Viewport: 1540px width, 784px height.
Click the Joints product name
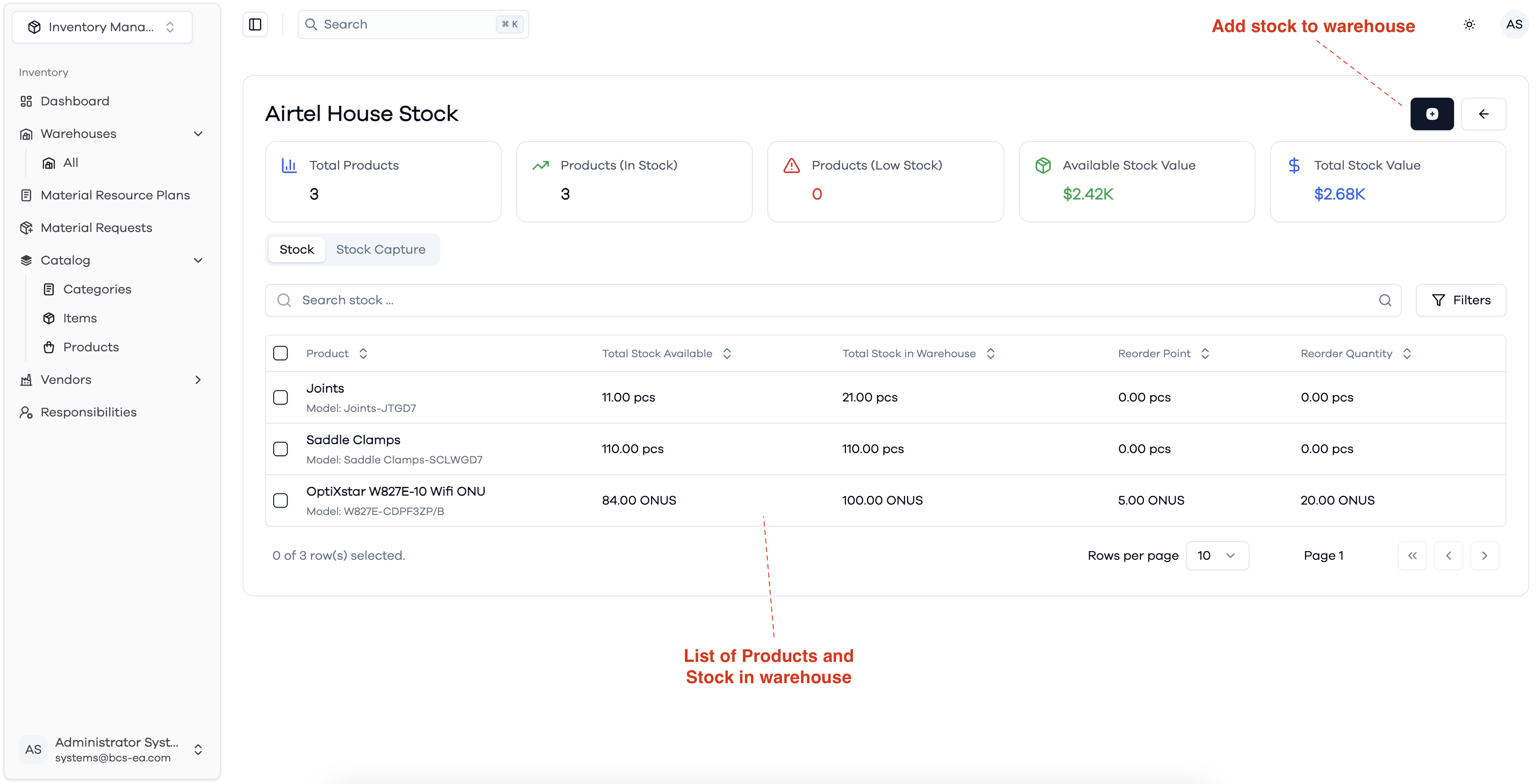coord(325,388)
